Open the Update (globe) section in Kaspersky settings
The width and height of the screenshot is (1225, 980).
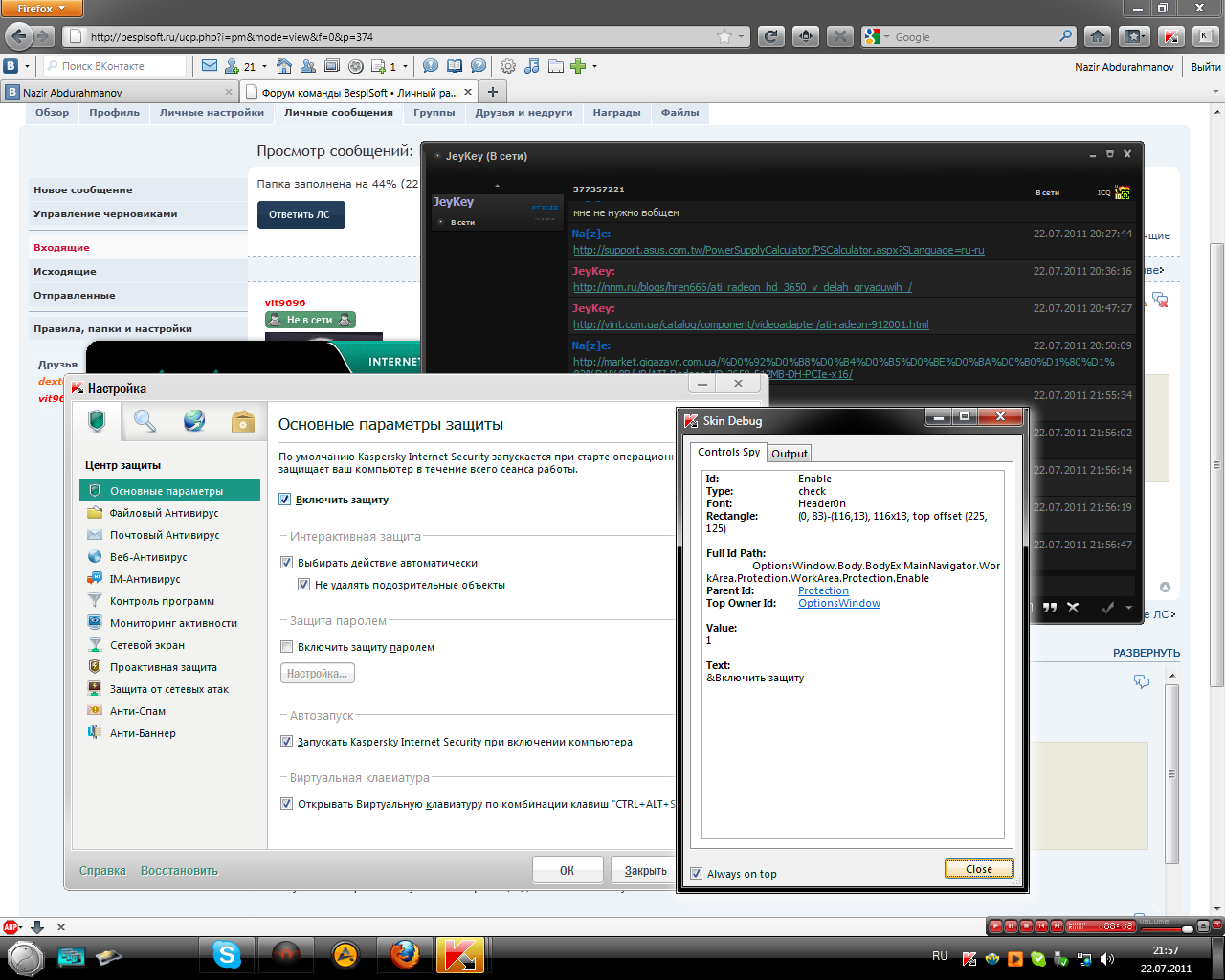[x=194, y=421]
